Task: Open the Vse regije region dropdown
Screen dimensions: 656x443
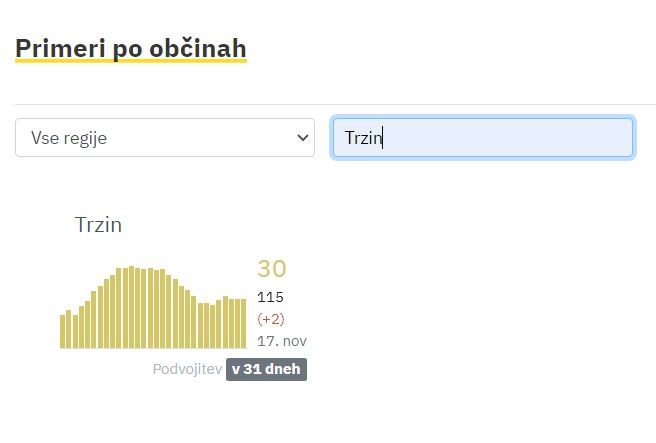Action: [x=165, y=138]
